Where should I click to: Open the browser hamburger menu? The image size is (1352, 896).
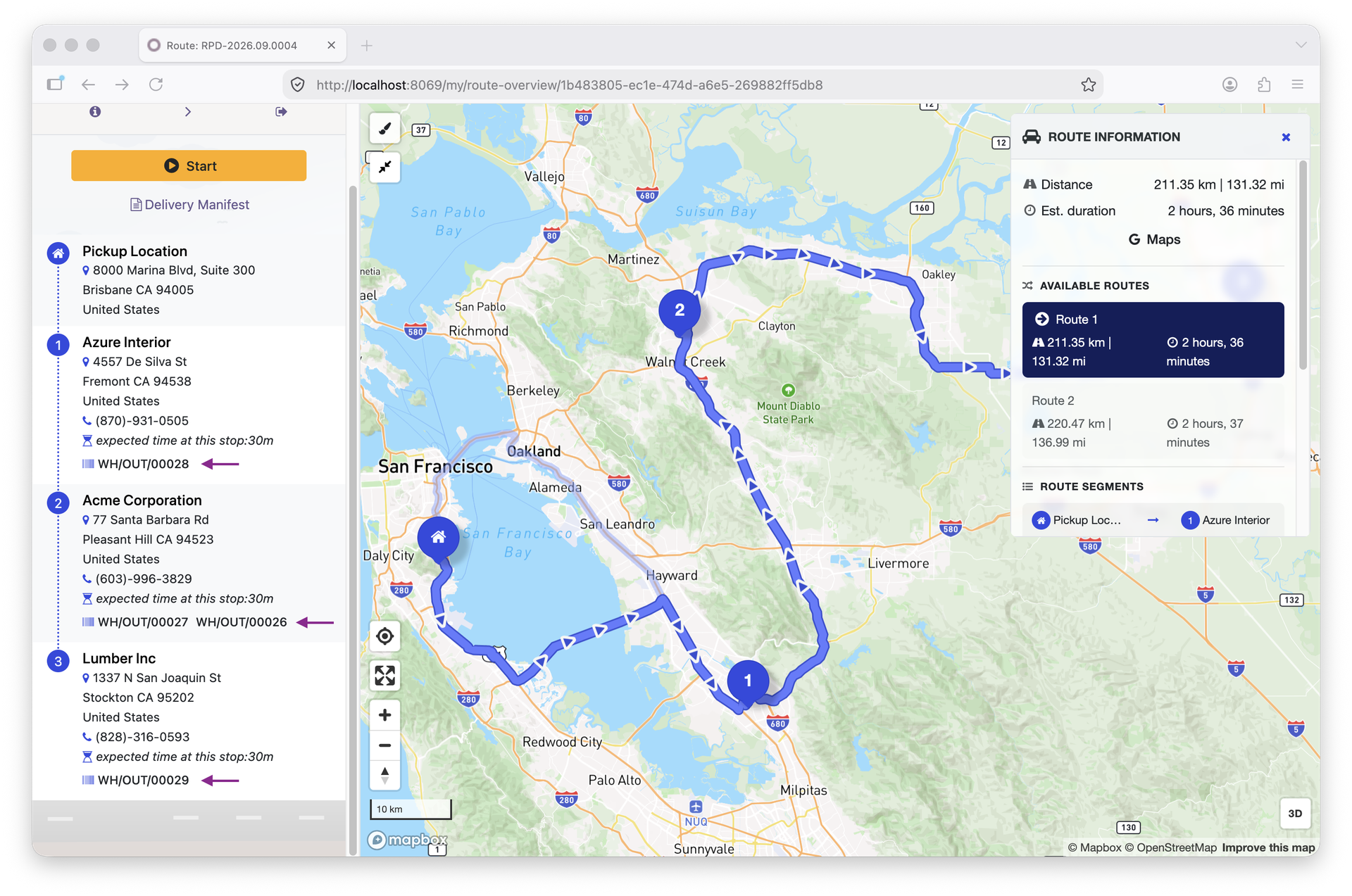pyautogui.click(x=1298, y=84)
